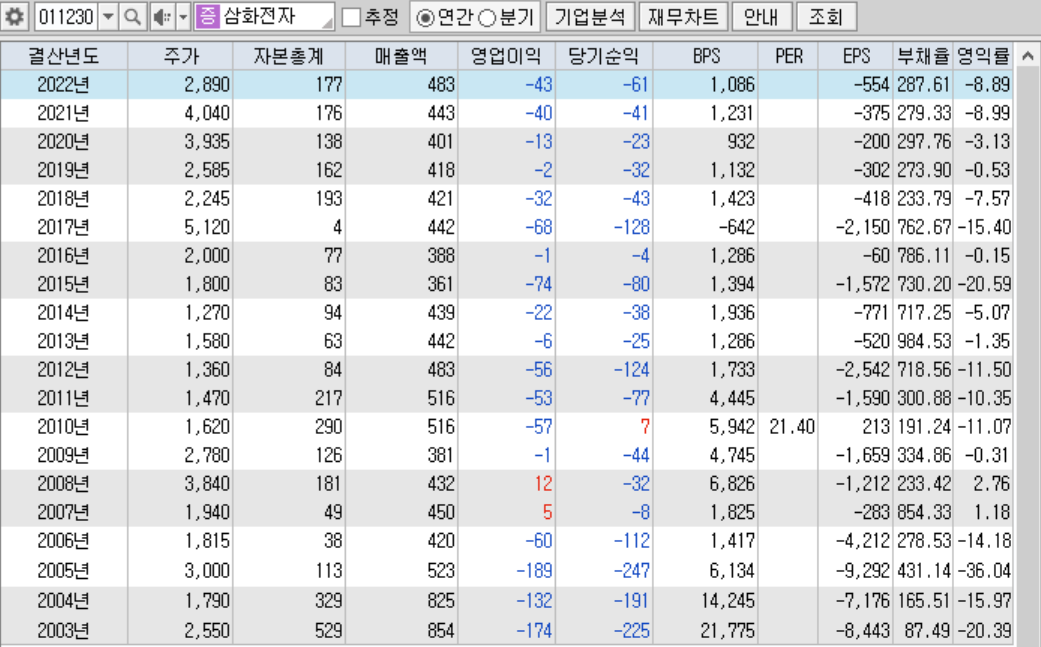
Task: Click the 매출액 column header
Action: tap(402, 56)
